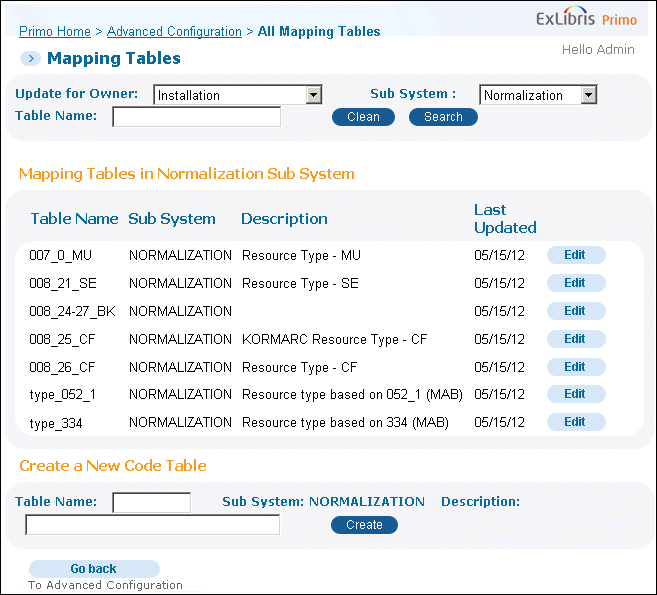The width and height of the screenshot is (657, 595).
Task: Click NORMALIZATION cell in type_334 row
Action: click(x=180, y=422)
